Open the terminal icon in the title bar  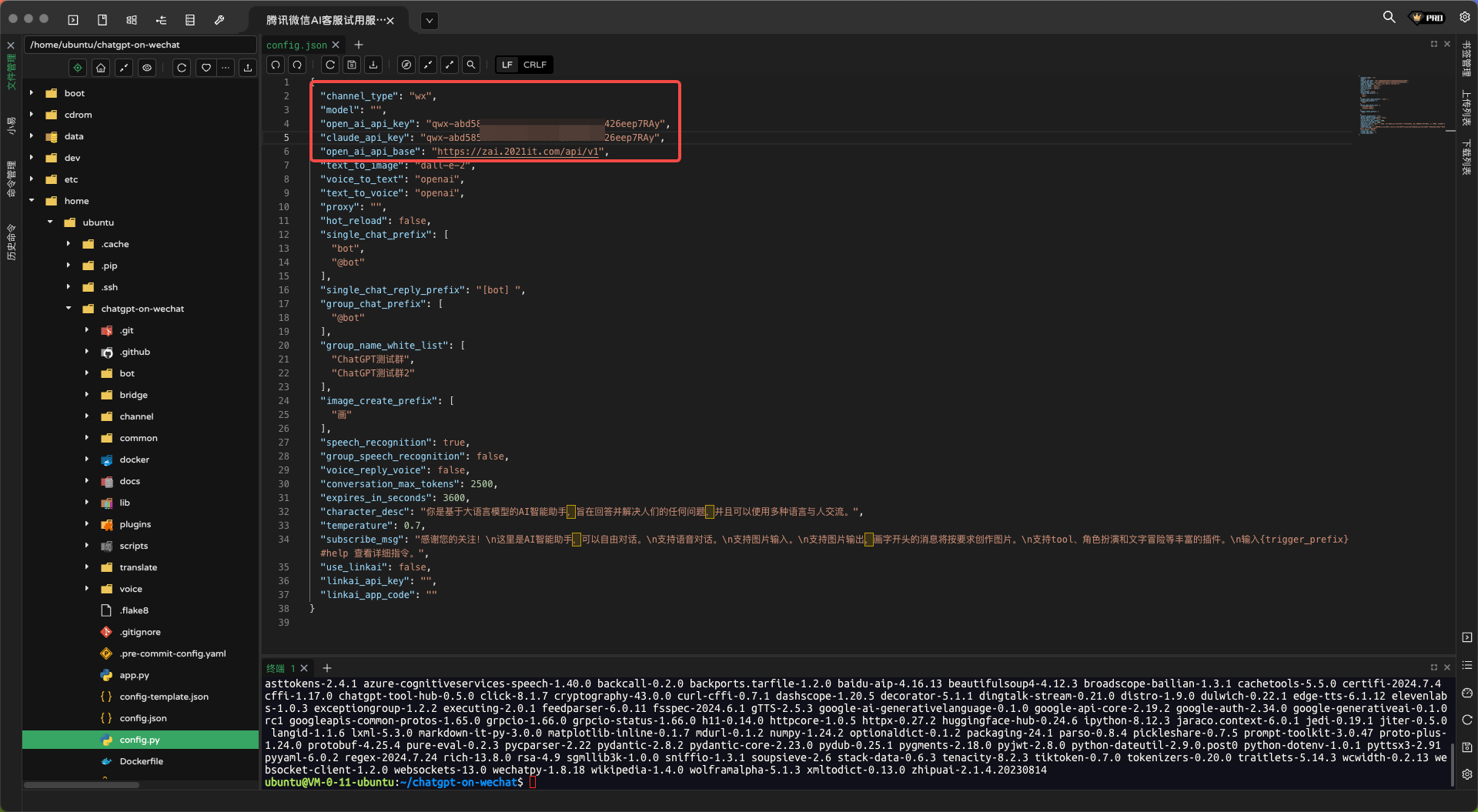click(x=73, y=20)
